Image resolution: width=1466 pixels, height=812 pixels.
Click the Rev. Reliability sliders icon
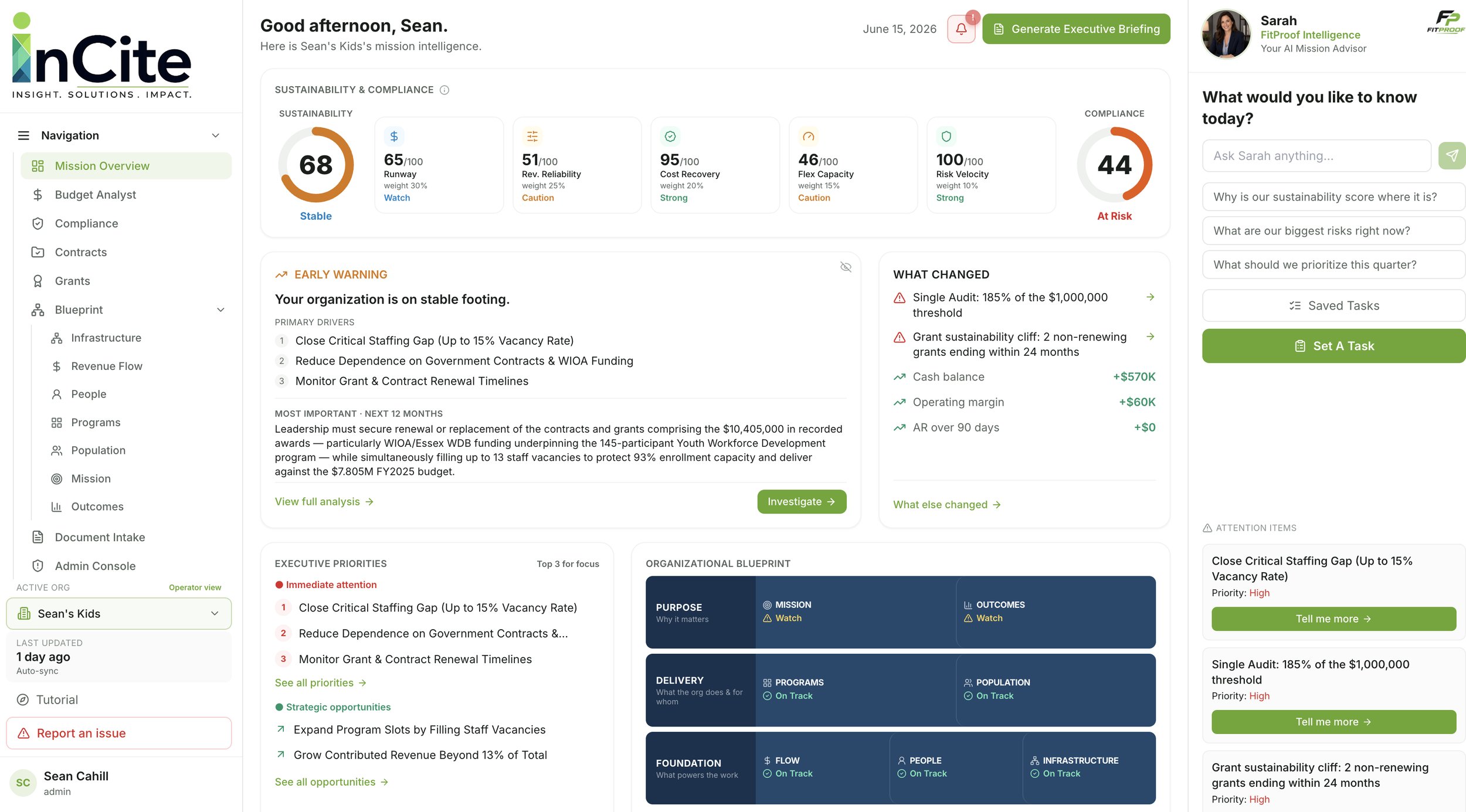click(x=532, y=136)
